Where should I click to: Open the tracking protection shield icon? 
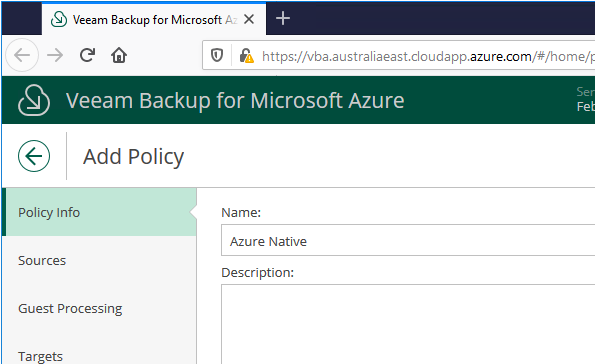[217, 55]
